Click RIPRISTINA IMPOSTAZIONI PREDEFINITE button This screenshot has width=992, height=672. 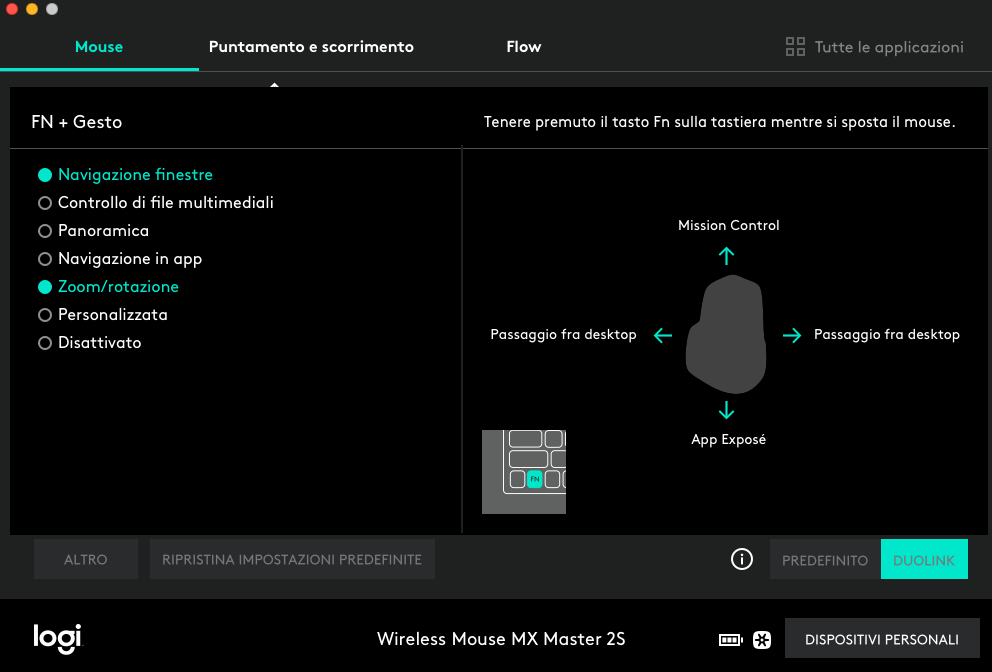point(292,560)
